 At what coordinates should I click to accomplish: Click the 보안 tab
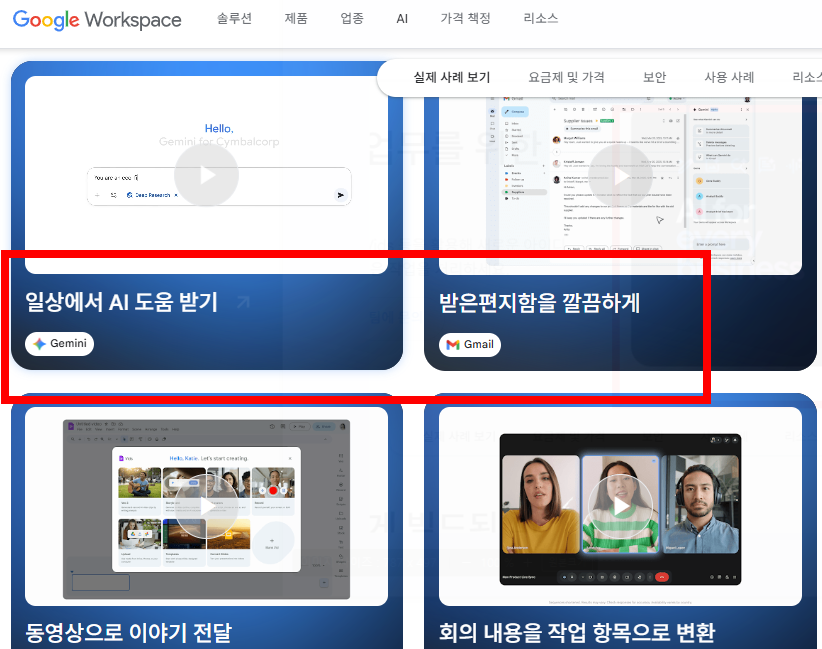[x=654, y=77]
